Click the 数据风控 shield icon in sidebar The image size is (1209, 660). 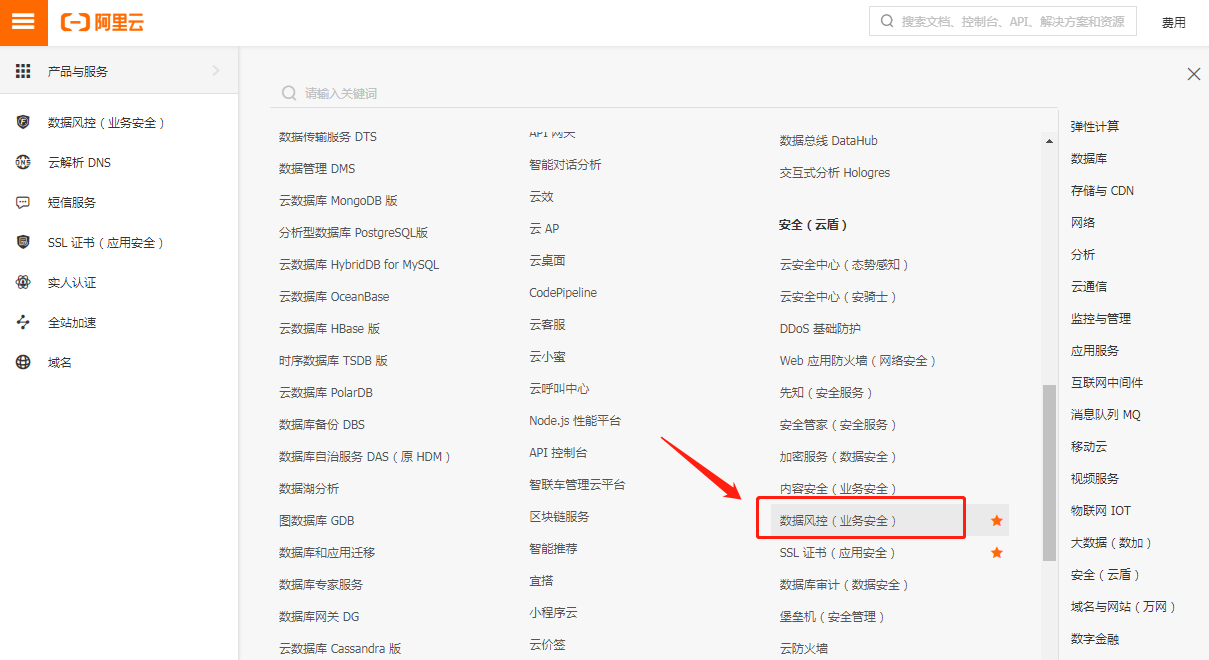(x=23, y=122)
